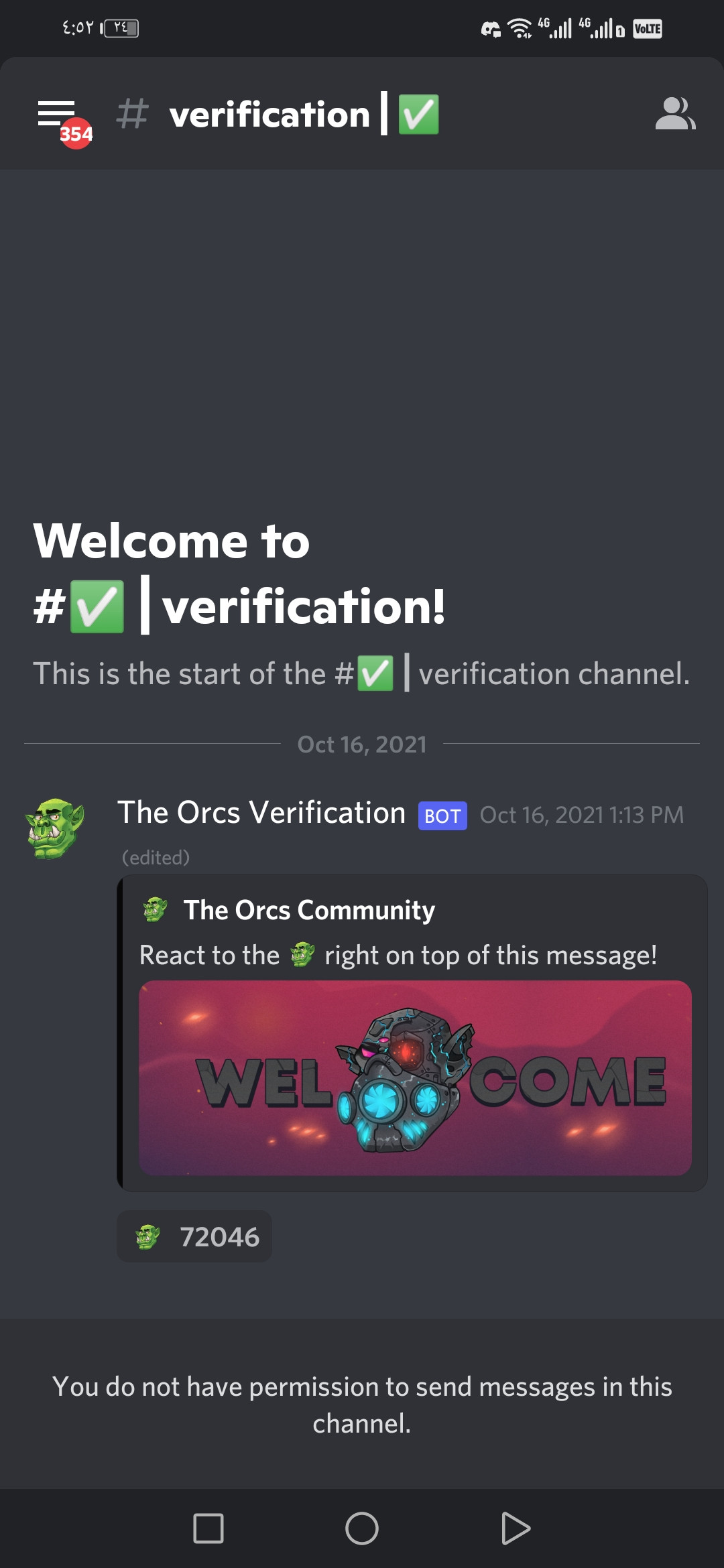Tap the no-permission message bar
724x1568 pixels.
362,1404
